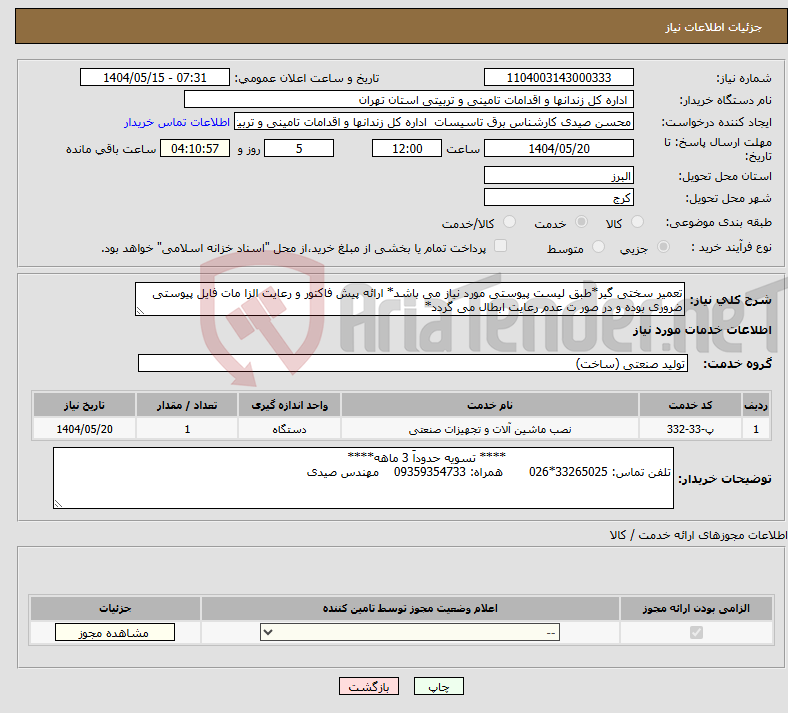Click the response deadline date 1404/05/20 field
788x713 pixels.
[x=559, y=148]
